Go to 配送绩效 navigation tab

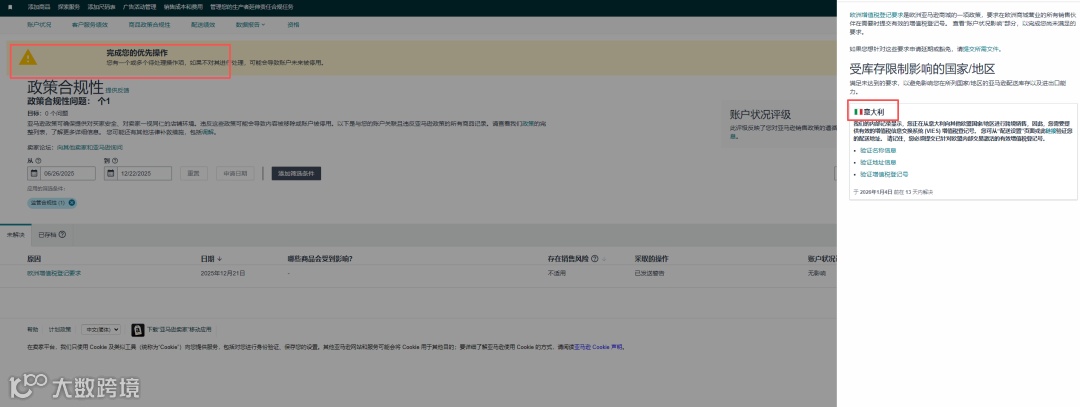(202, 25)
